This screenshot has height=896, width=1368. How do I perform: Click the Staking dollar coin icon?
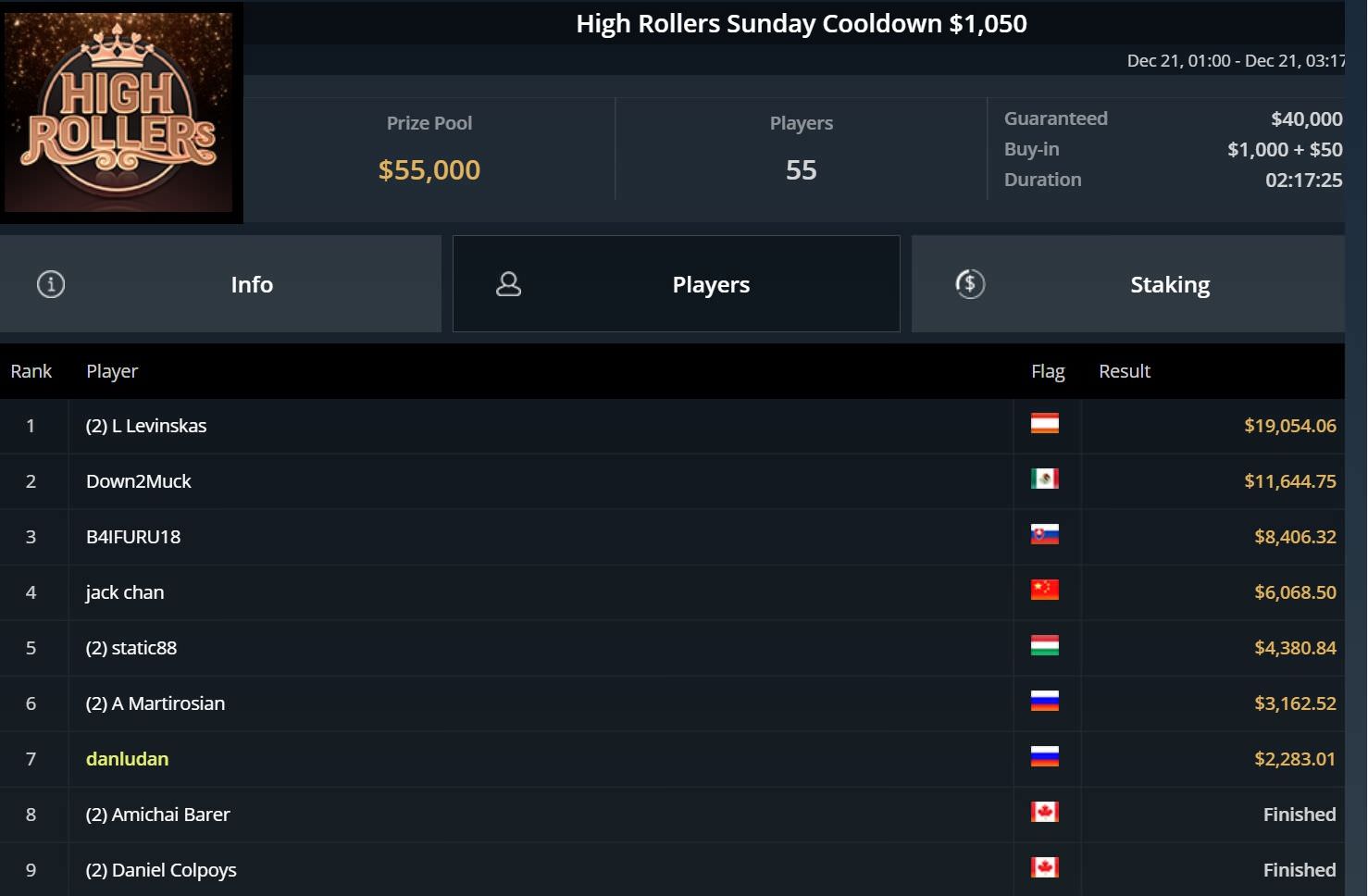[970, 284]
